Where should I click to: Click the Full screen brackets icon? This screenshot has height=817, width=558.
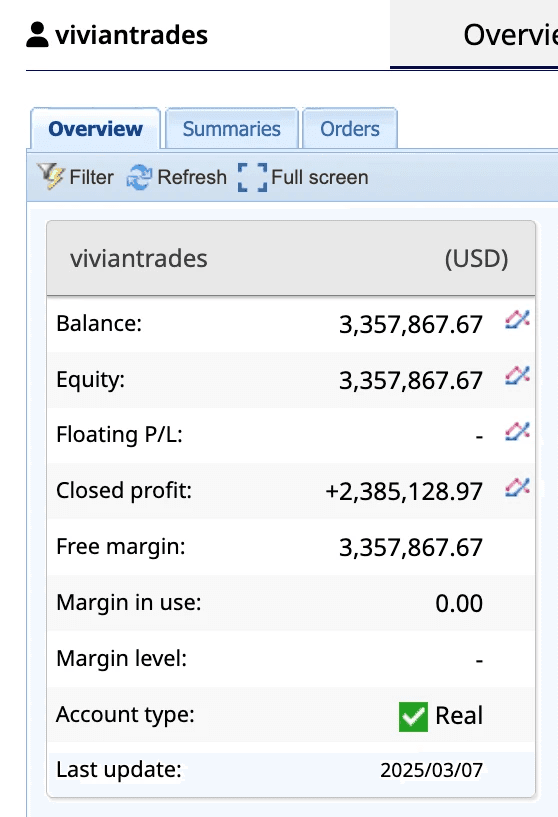click(252, 177)
